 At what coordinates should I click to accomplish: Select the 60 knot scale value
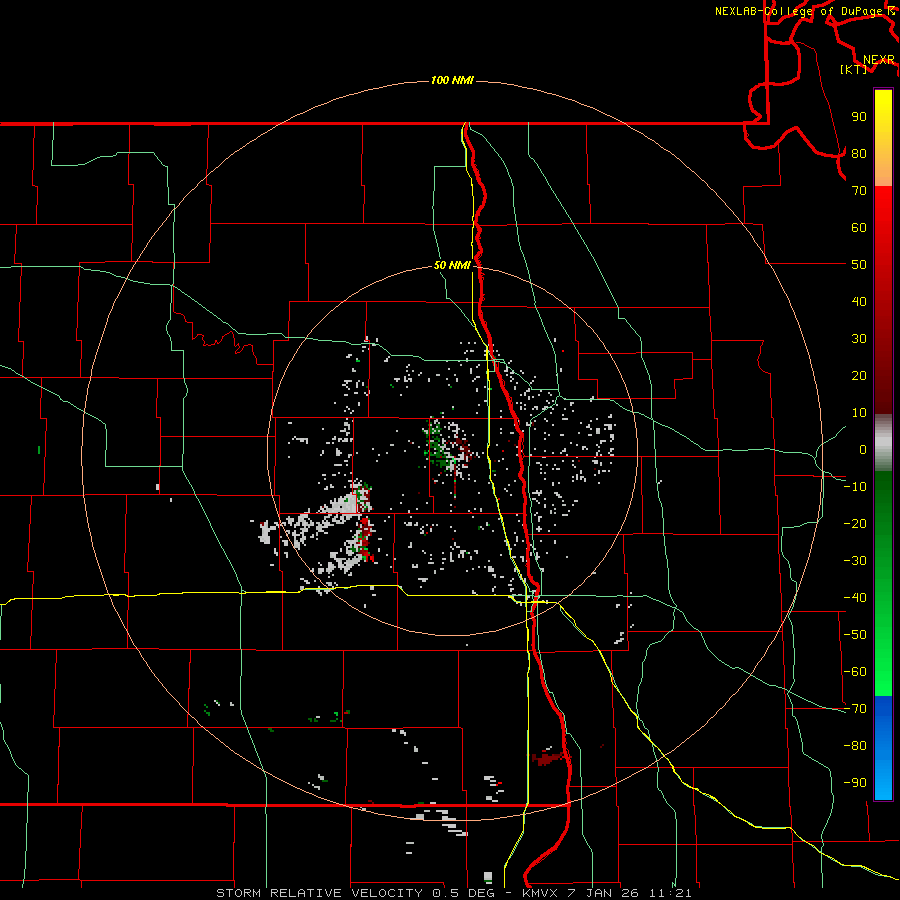859,228
